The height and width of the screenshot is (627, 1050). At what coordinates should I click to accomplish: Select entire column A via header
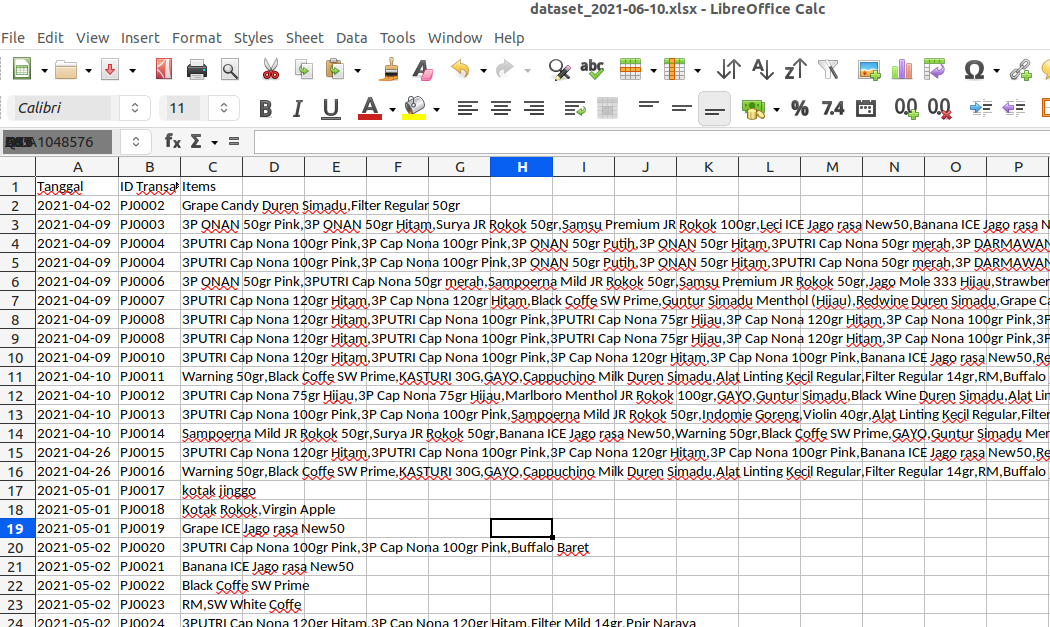click(77, 167)
